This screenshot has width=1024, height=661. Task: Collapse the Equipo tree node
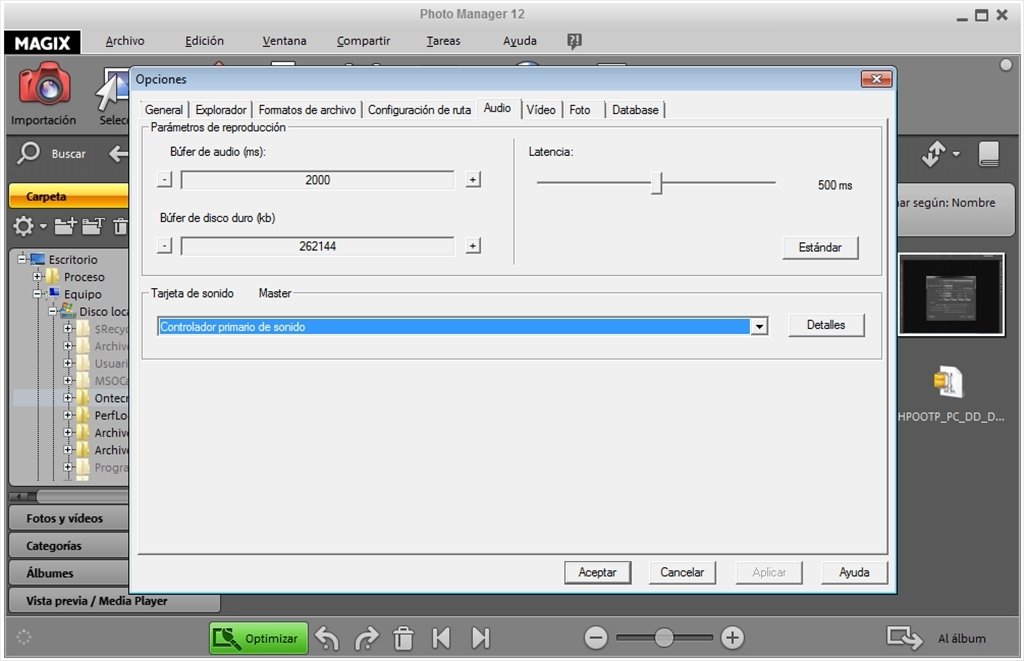tap(37, 294)
